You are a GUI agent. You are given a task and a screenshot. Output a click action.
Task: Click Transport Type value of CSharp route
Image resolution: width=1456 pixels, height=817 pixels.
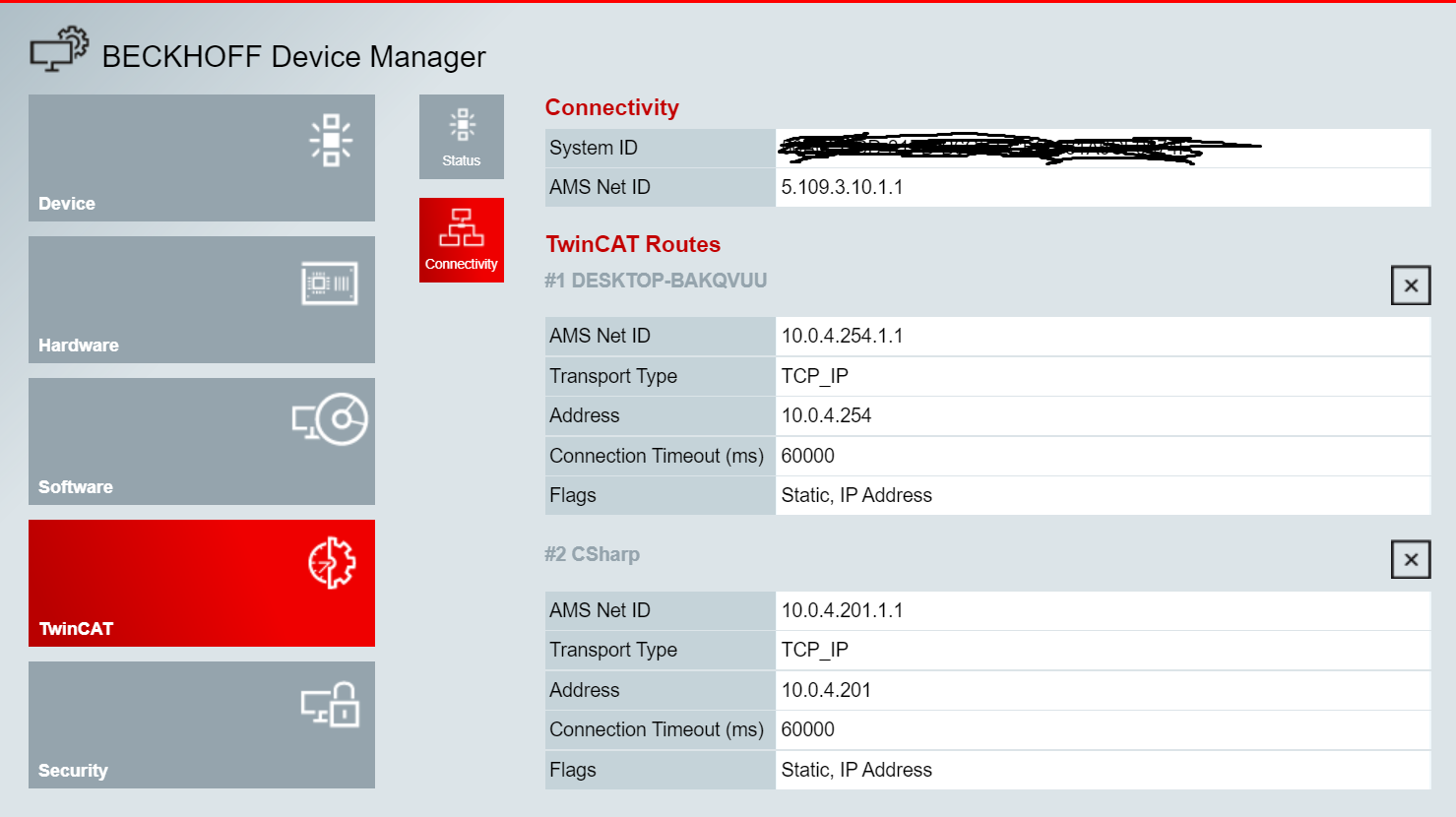pyautogui.click(x=814, y=650)
